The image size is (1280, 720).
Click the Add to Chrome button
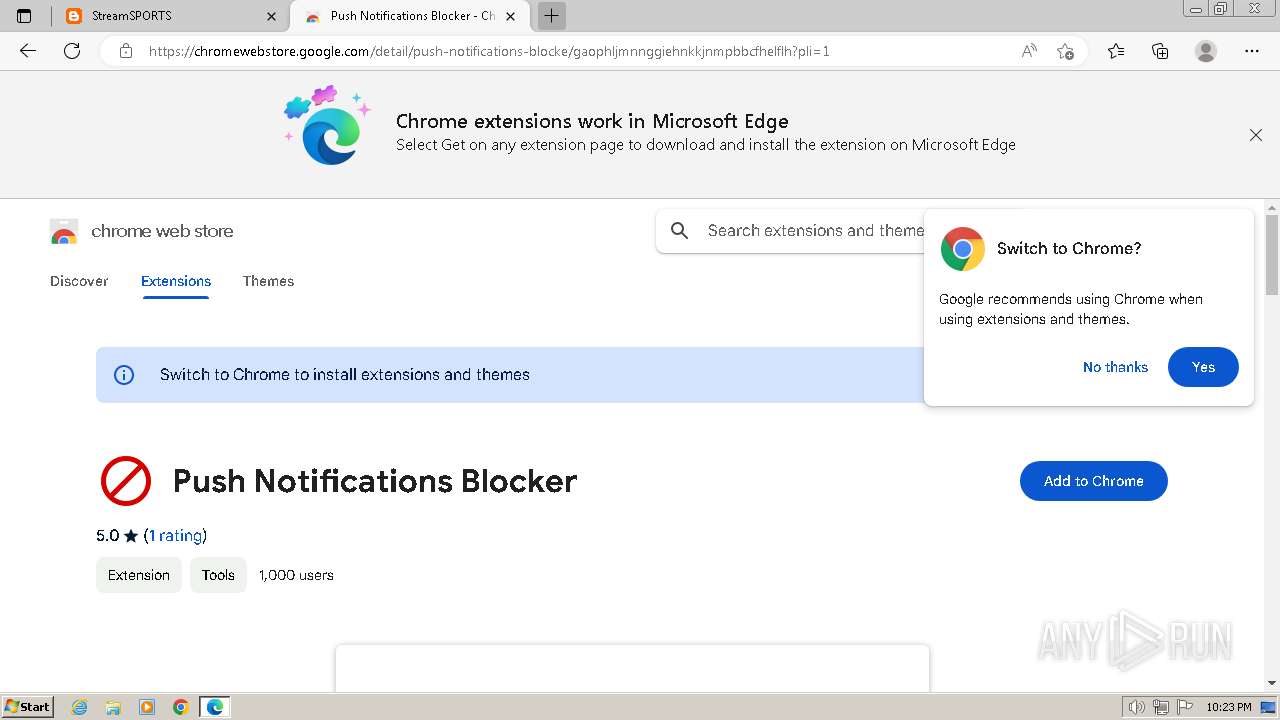pyautogui.click(x=1093, y=481)
